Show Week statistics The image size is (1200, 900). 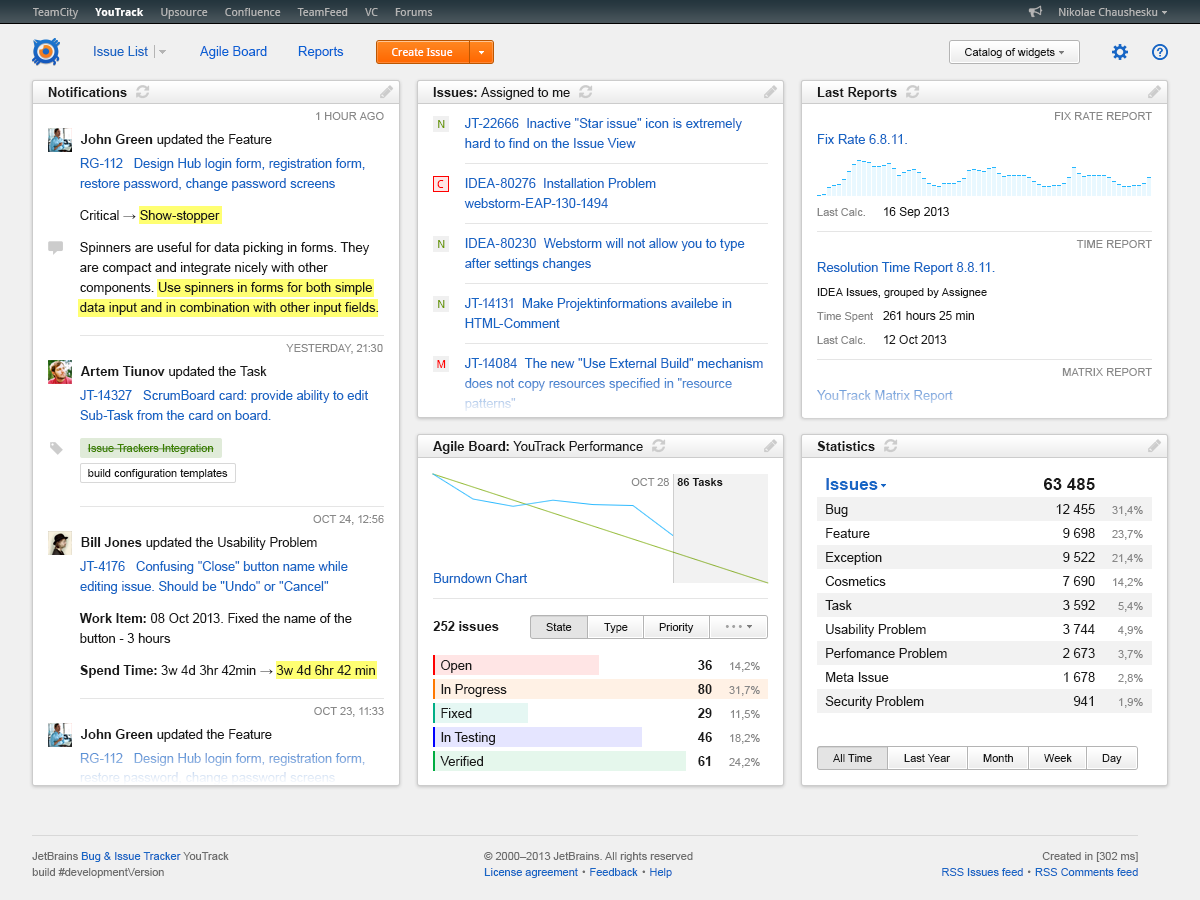[x=1058, y=758]
